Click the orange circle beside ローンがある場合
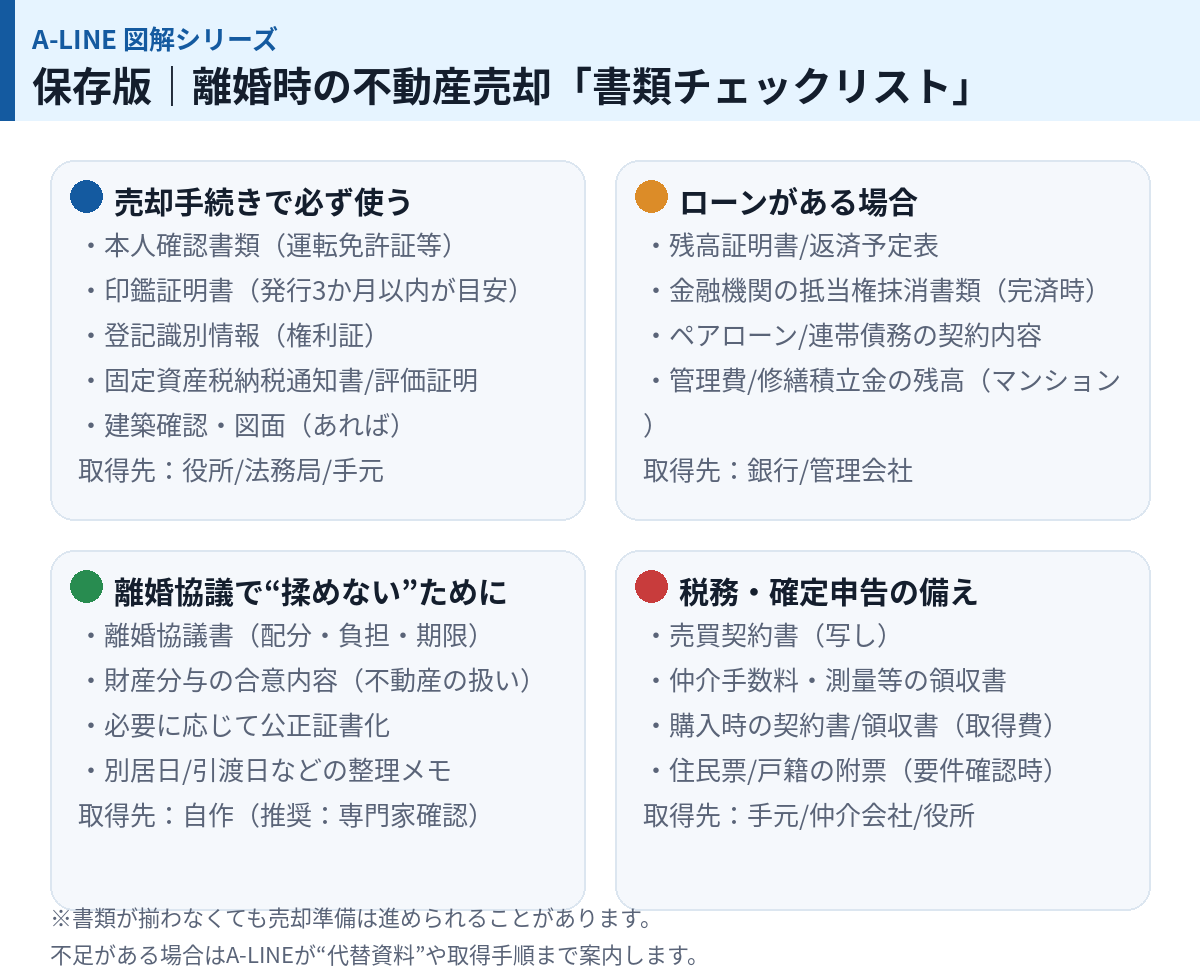 point(651,197)
